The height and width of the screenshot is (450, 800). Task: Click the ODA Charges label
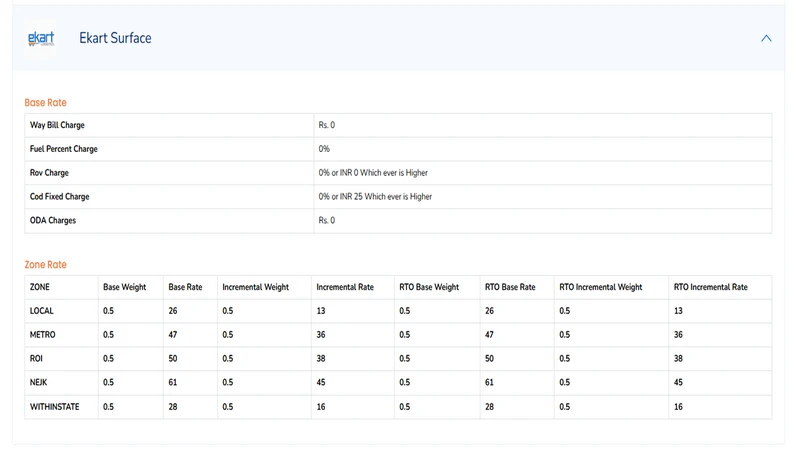[x=53, y=220]
